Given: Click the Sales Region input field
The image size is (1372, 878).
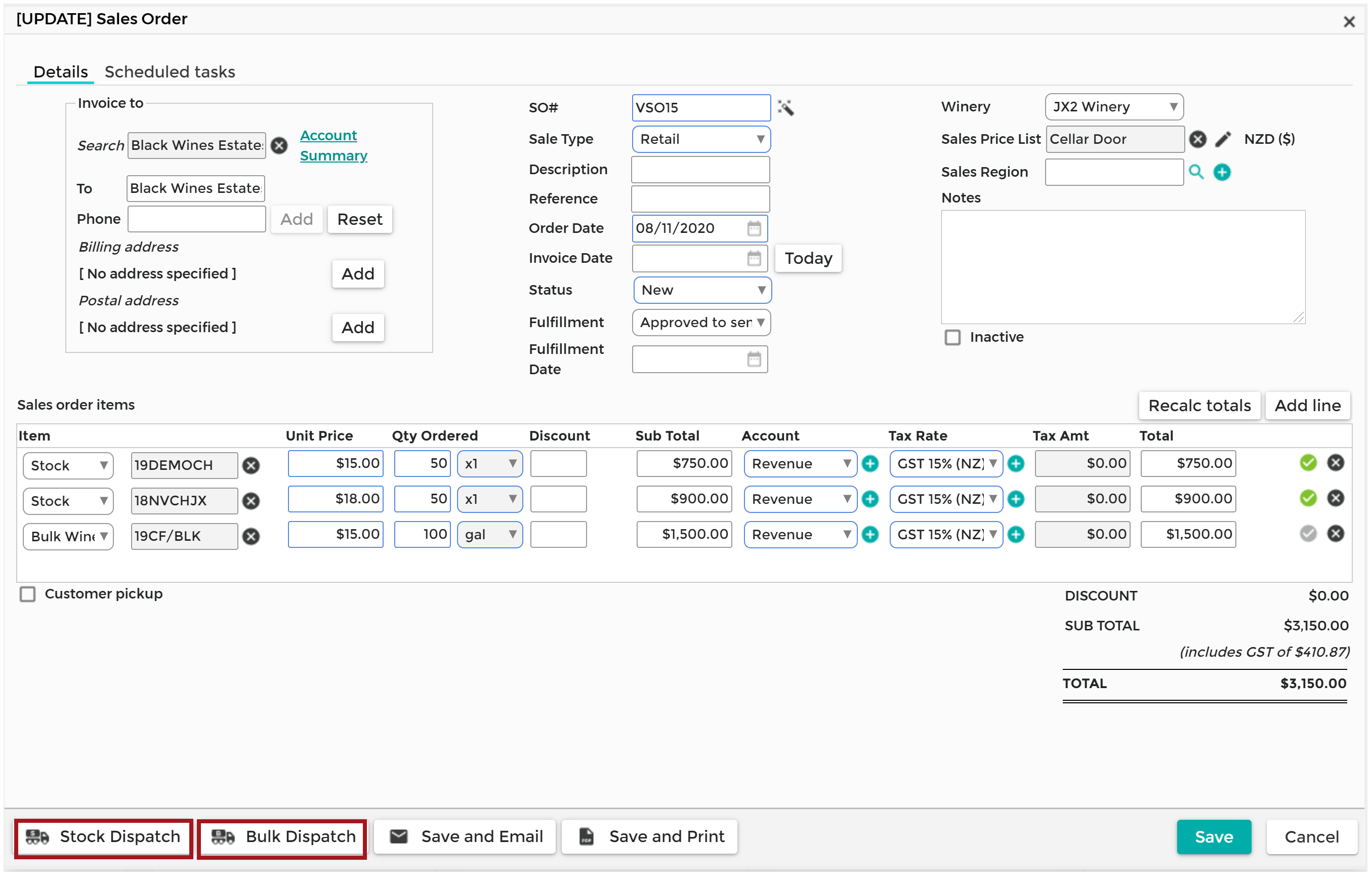Looking at the screenshot, I should [1114, 172].
